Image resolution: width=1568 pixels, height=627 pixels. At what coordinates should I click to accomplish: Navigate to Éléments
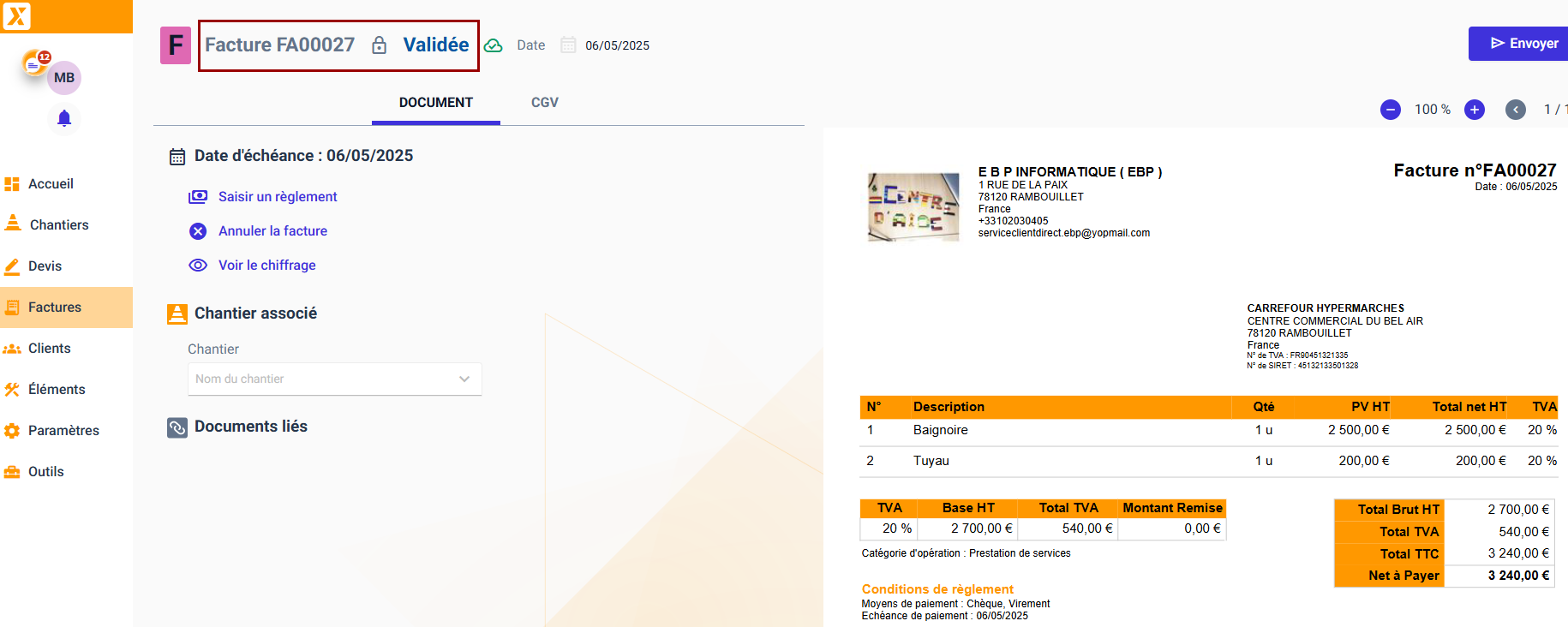click(x=57, y=390)
